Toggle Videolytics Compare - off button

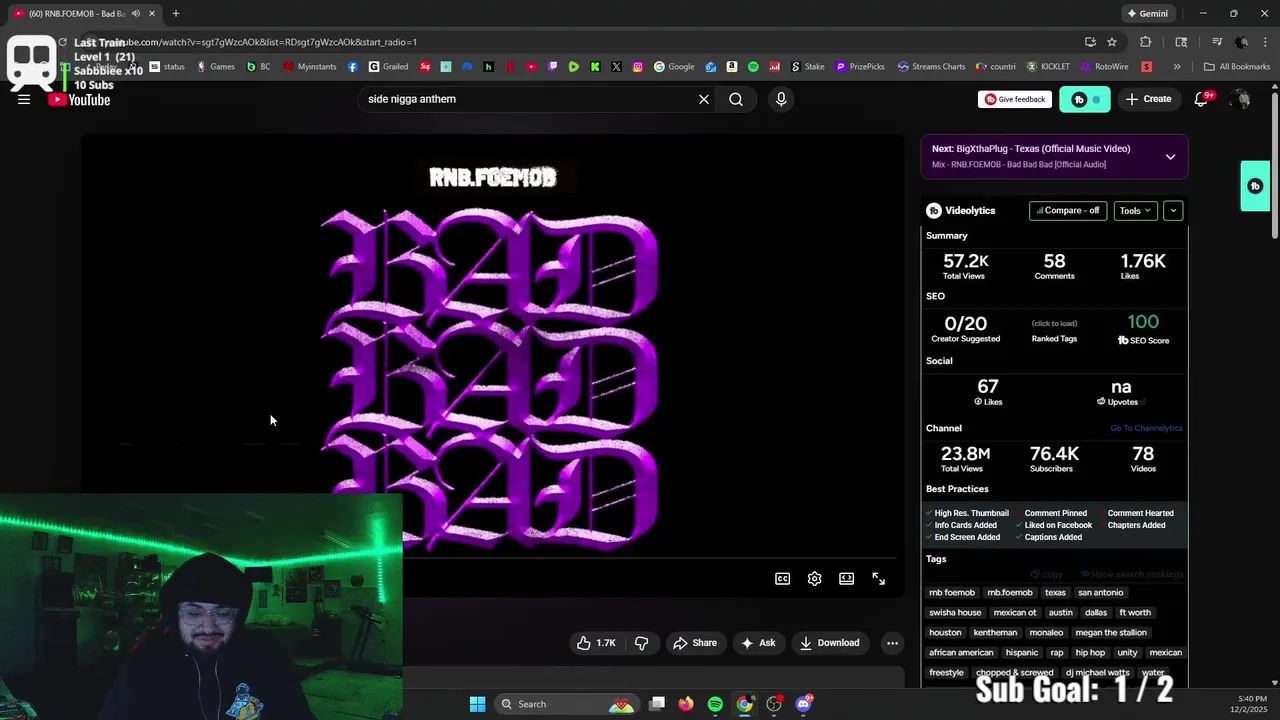point(1068,210)
